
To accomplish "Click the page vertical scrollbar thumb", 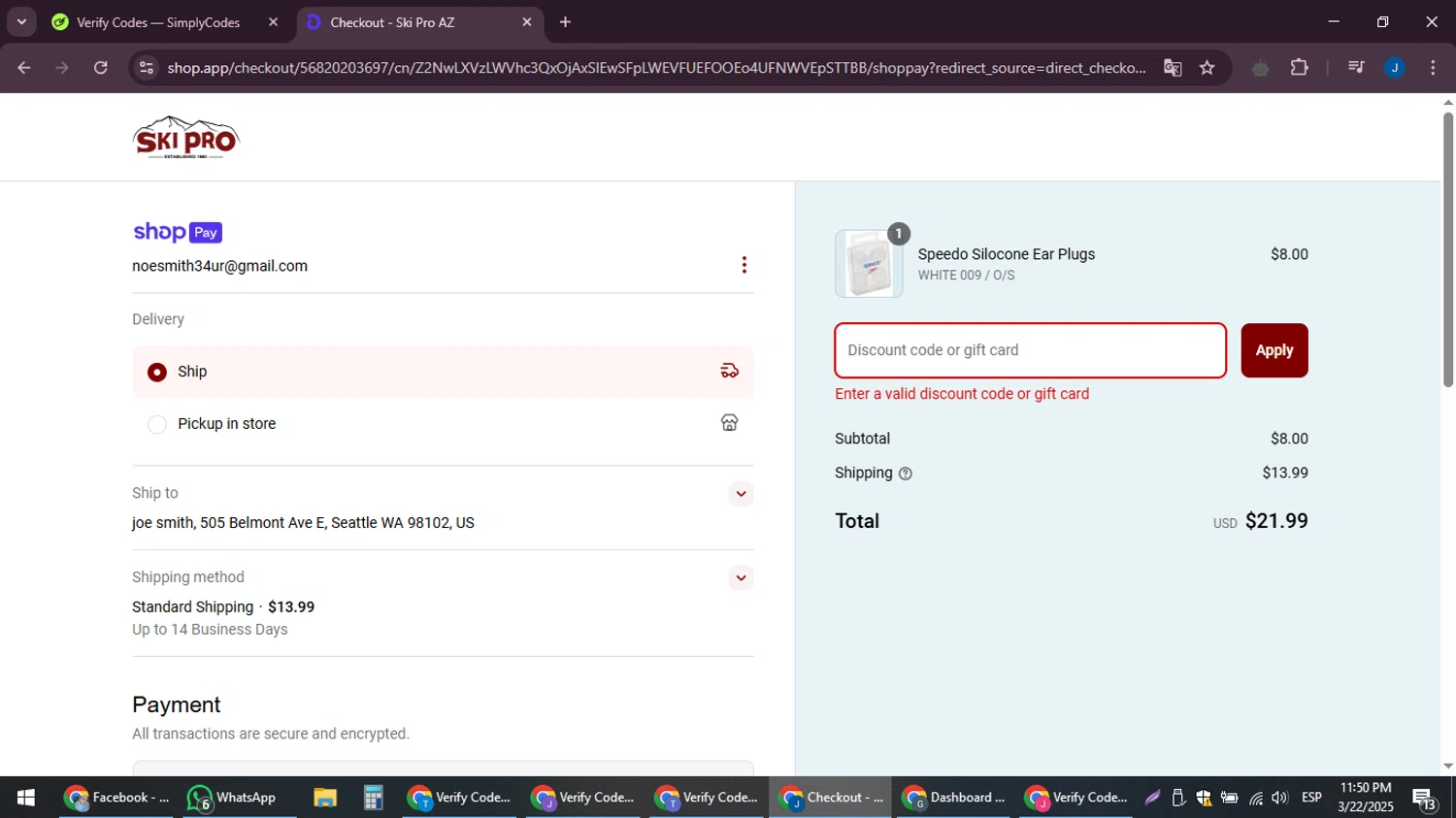I will (1448, 250).
